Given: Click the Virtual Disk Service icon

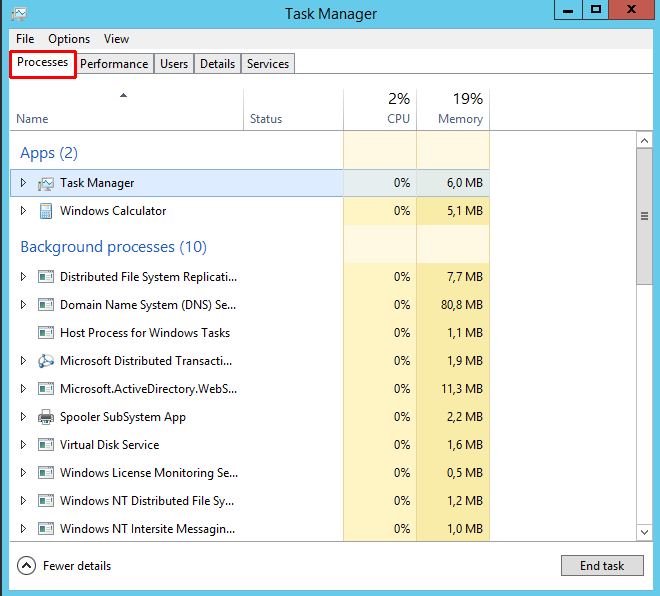Looking at the screenshot, I should tap(46, 445).
